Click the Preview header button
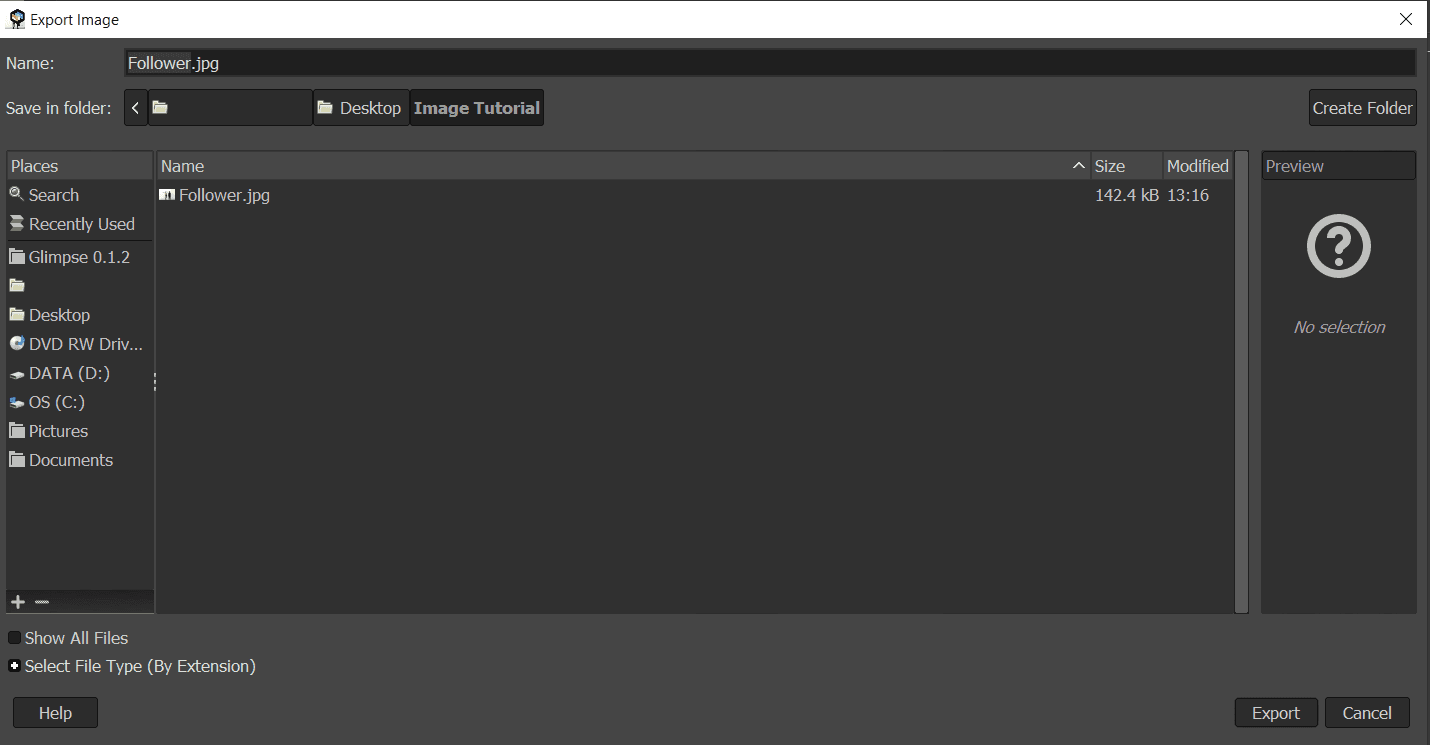Screen dimensions: 1430x745 [x=1339, y=166]
